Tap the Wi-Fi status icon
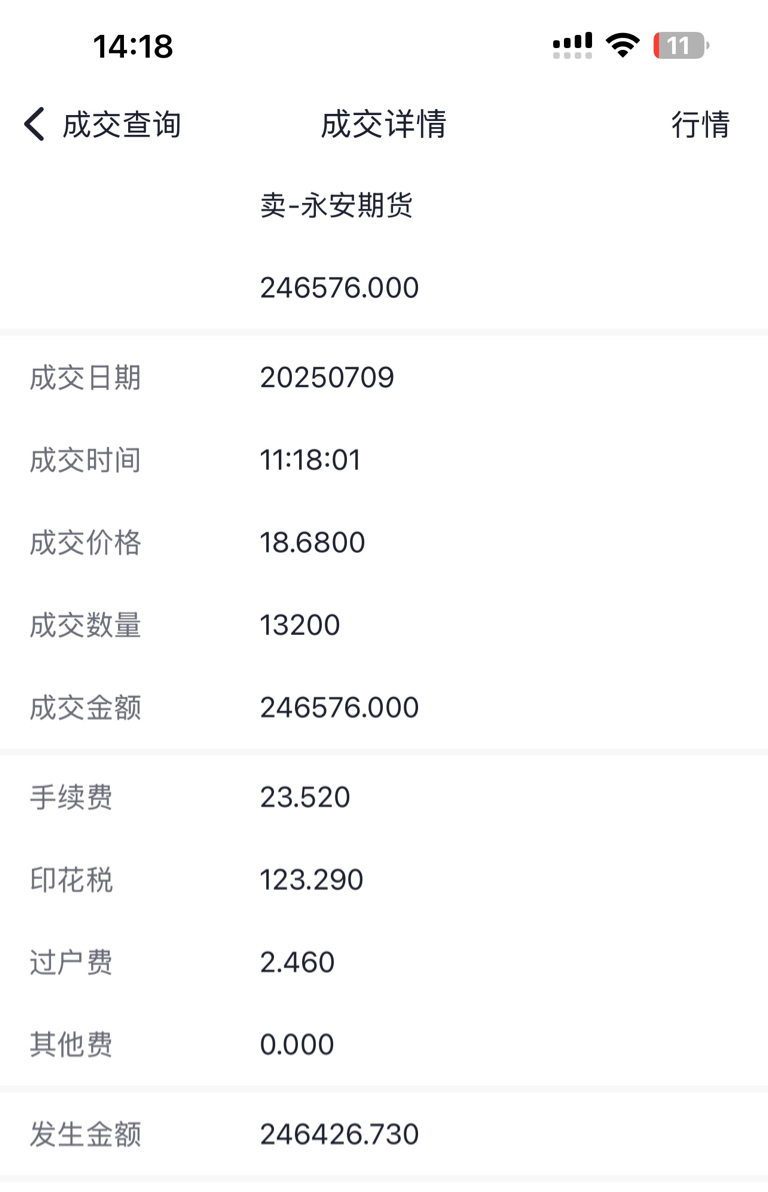 tap(623, 46)
